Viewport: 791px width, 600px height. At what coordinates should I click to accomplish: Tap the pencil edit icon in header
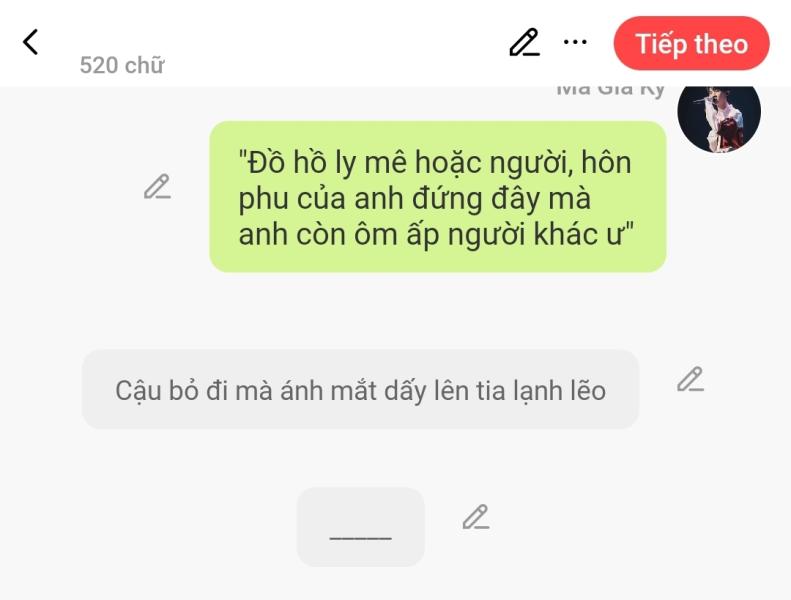pos(524,42)
